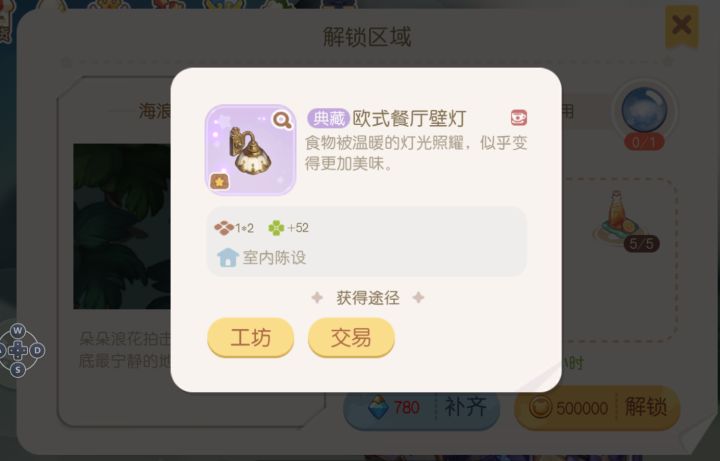Click the 解锁 unlock button for 500000 coins
Screen dimensions: 720x461
coord(597,407)
